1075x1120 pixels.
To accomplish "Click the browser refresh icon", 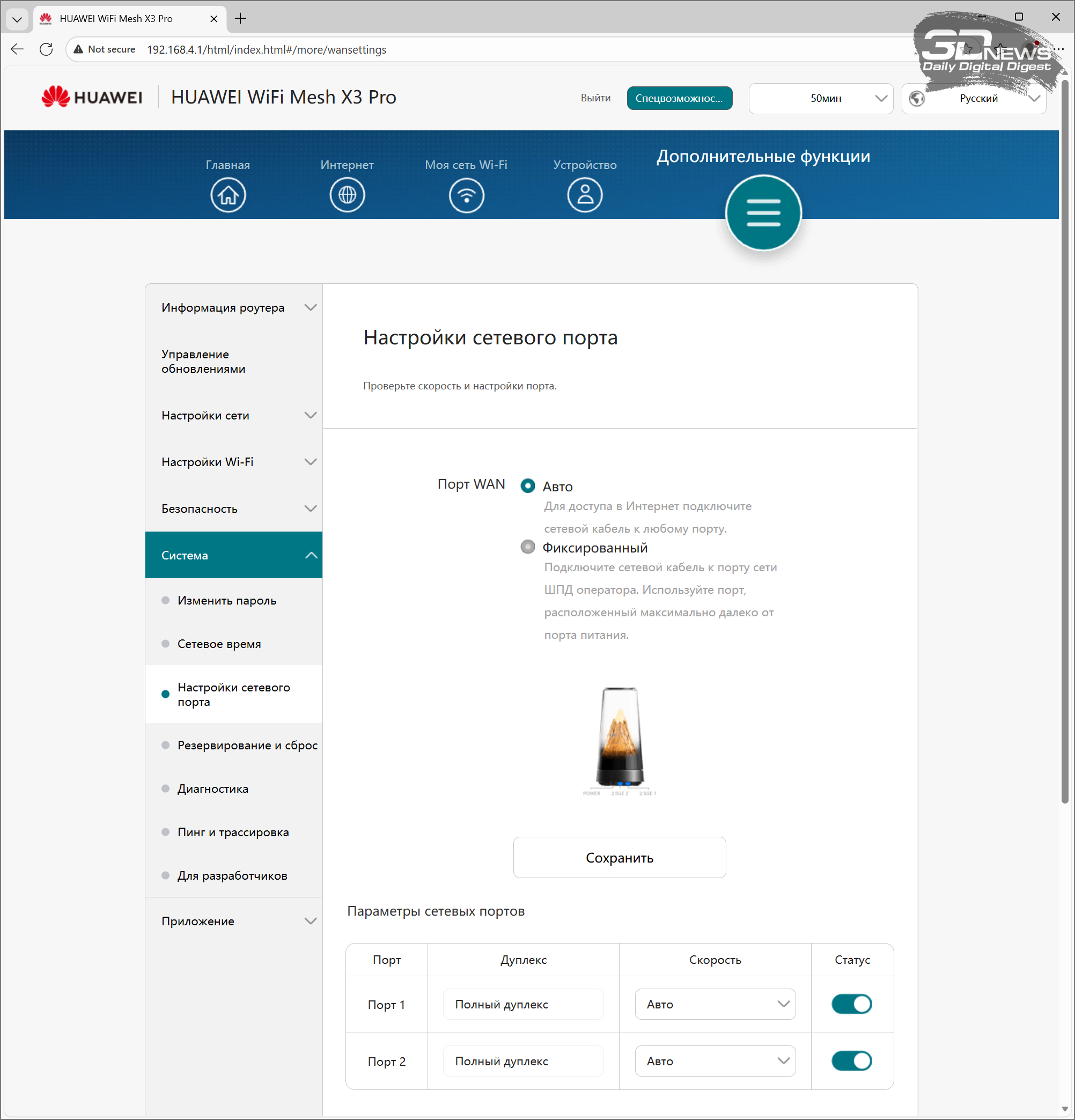I will (46, 50).
